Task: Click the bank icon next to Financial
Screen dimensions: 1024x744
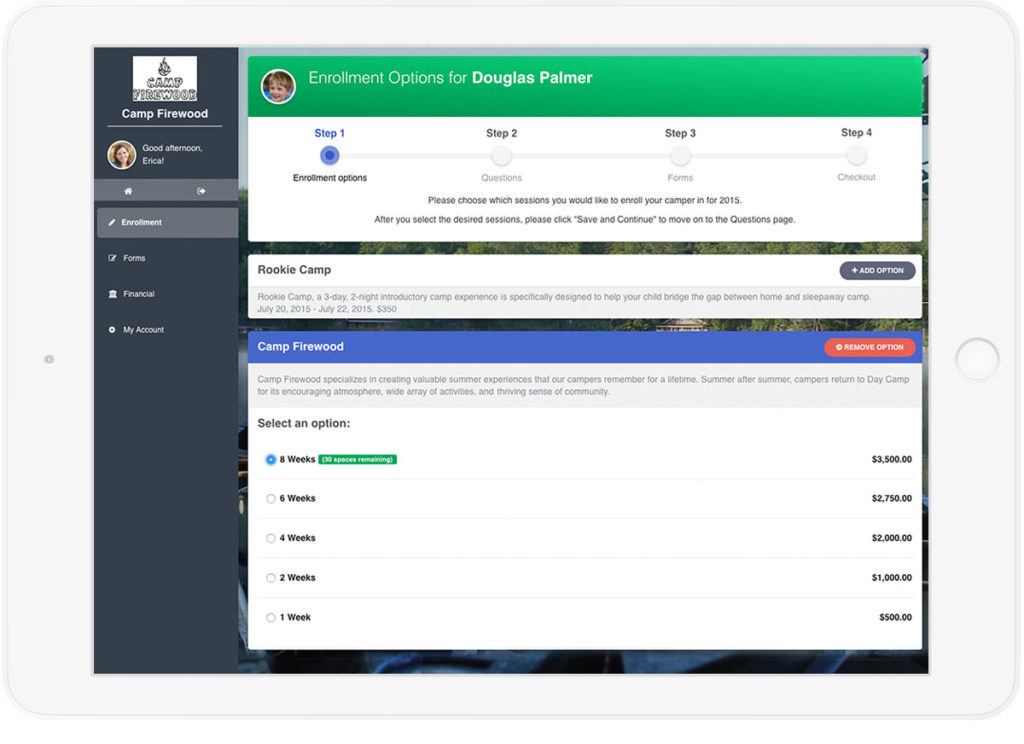Action: [113, 294]
